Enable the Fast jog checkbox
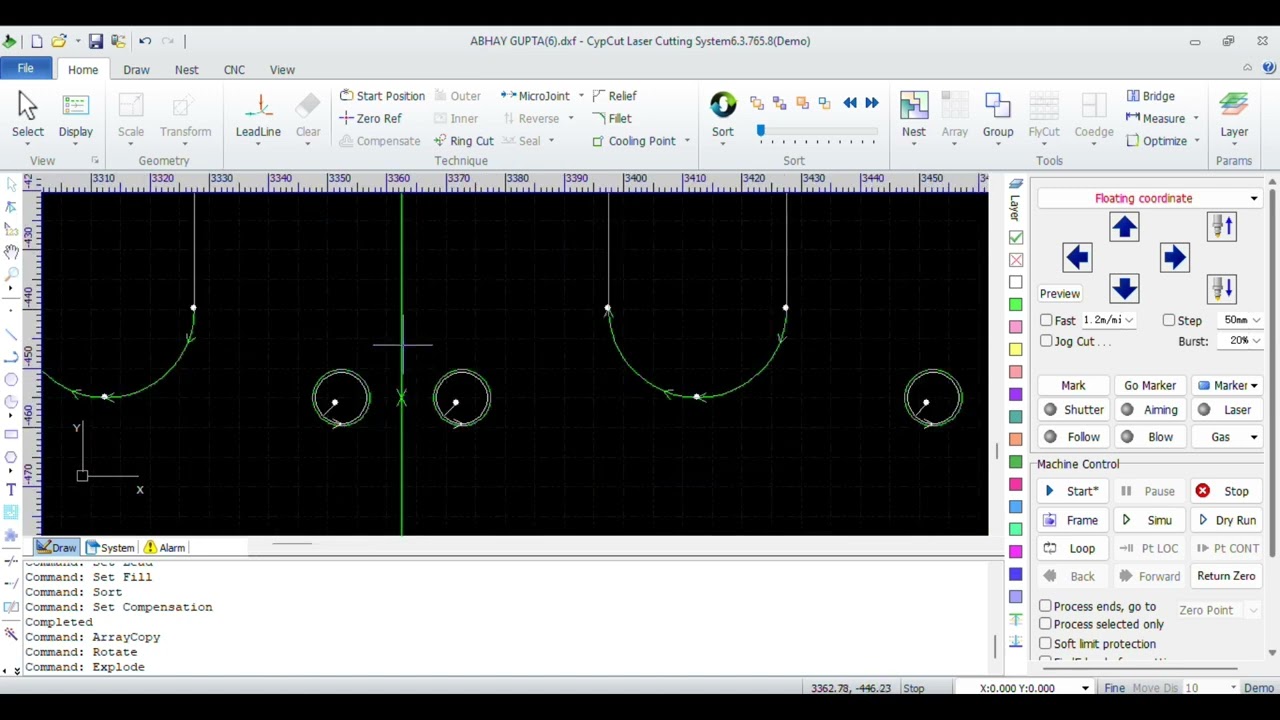Viewport: 1280px width, 720px height. click(1046, 320)
